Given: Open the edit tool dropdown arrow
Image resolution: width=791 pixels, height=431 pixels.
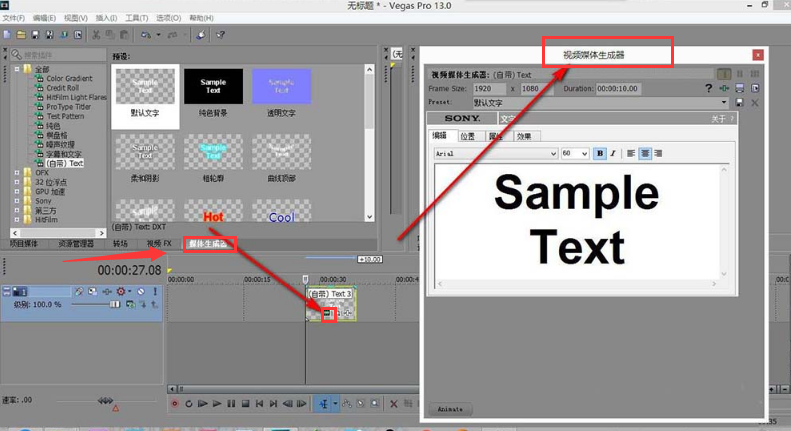Looking at the screenshot, I should 335,404.
